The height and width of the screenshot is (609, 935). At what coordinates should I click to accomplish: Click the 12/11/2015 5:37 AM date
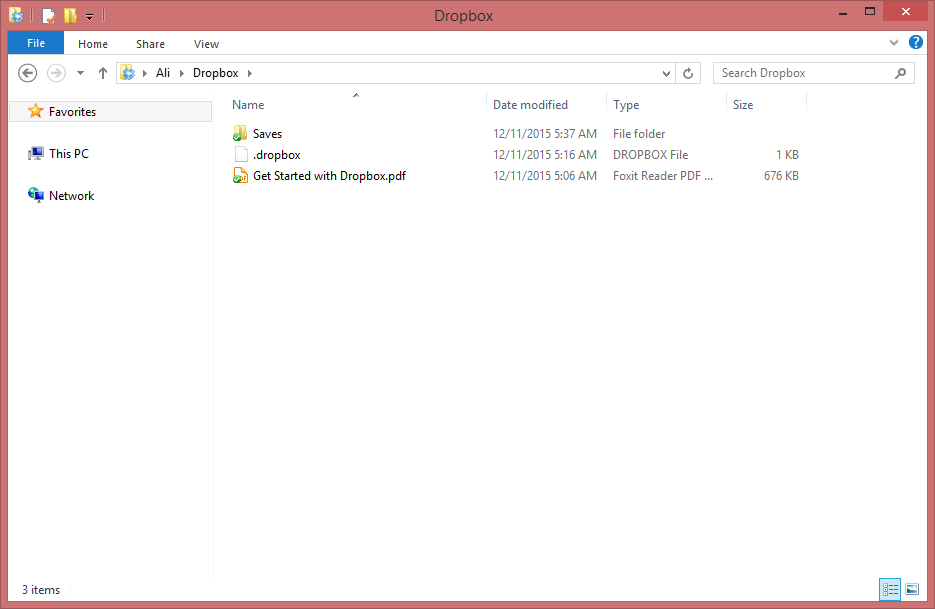pos(544,134)
